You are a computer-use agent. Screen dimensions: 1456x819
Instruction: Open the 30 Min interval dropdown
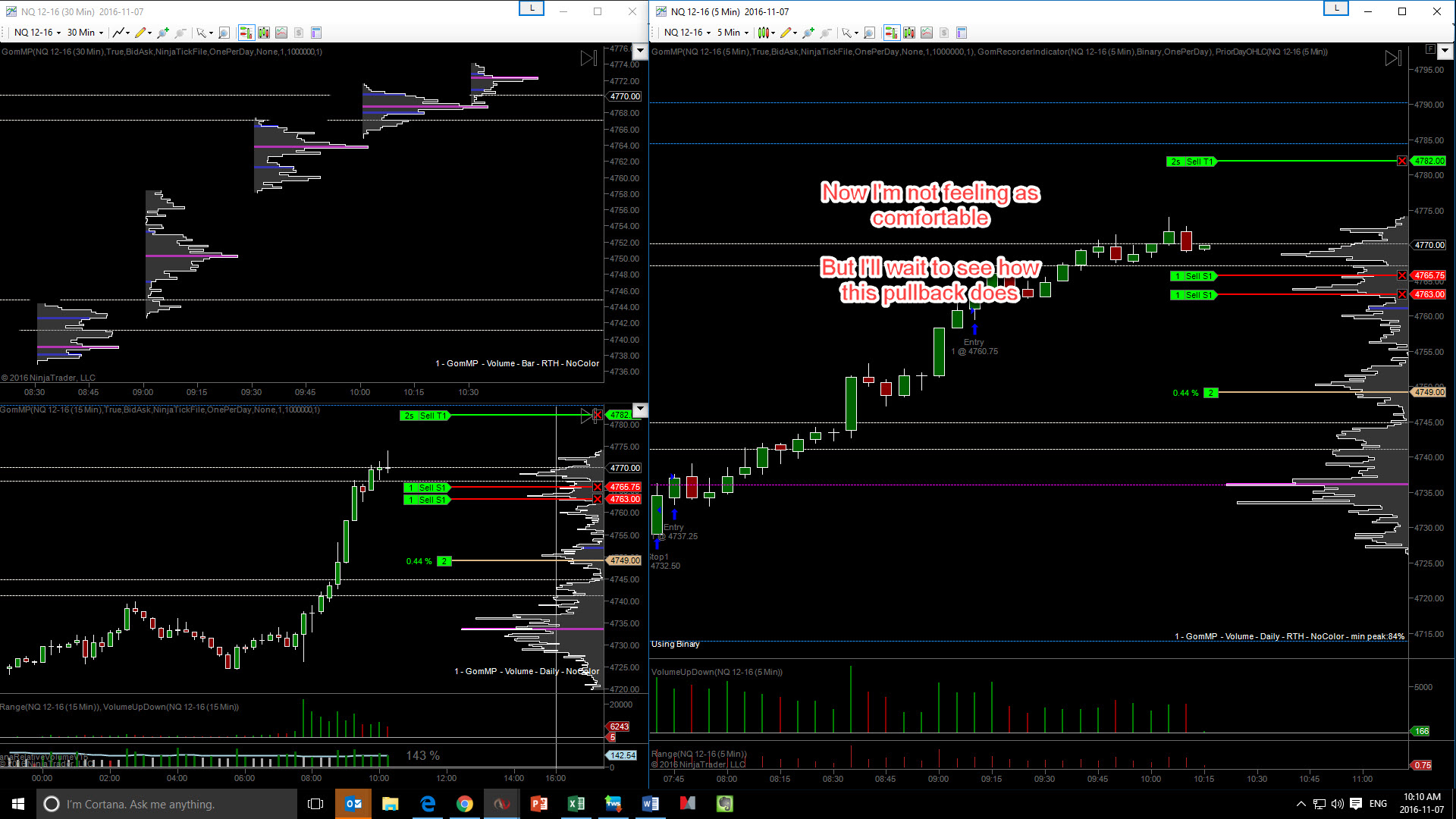click(x=85, y=33)
